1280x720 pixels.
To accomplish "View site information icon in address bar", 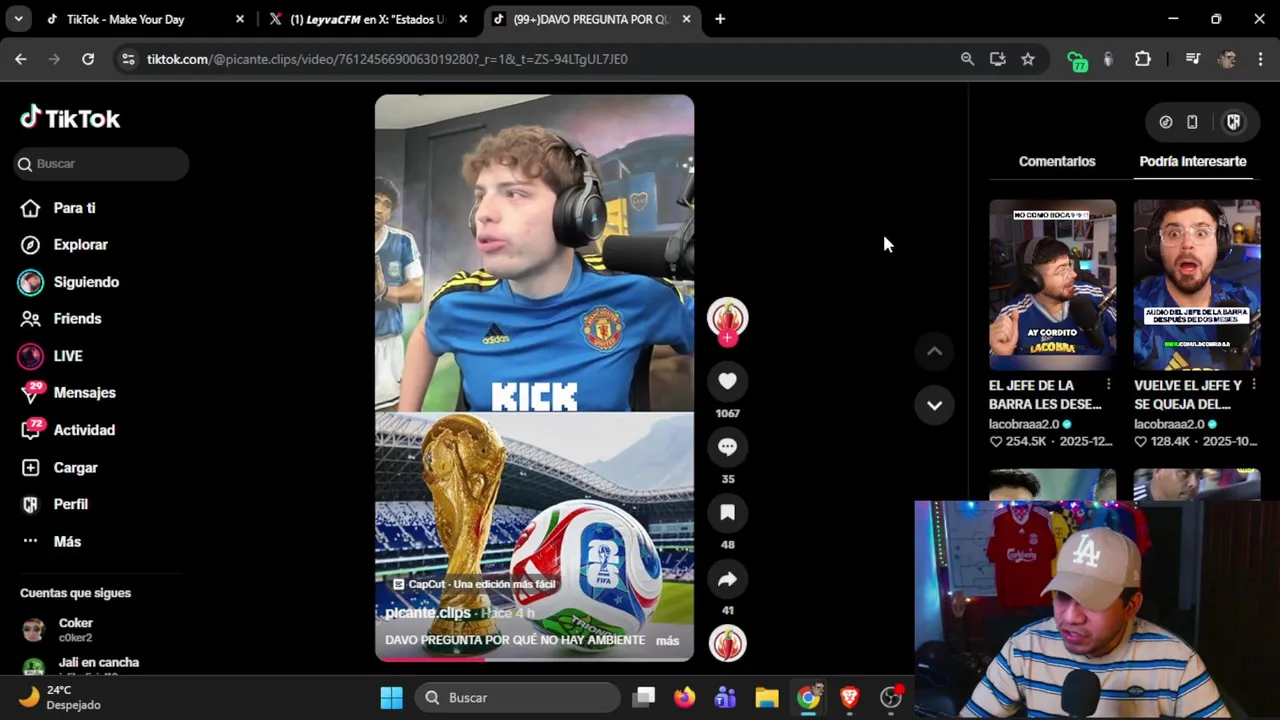I will [x=127, y=59].
